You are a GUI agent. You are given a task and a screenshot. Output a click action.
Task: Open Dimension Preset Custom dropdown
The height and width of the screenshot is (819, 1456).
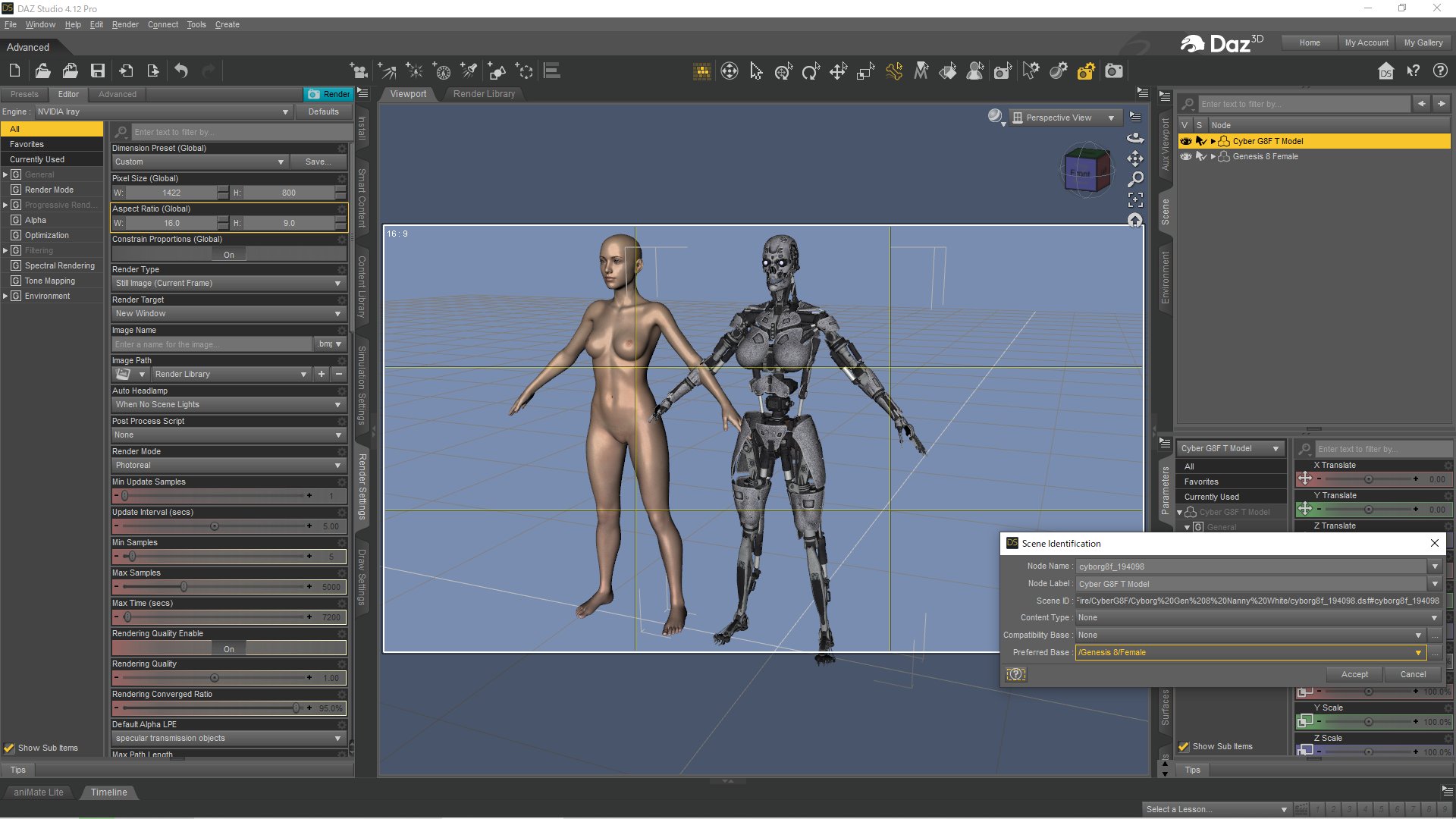(x=199, y=162)
